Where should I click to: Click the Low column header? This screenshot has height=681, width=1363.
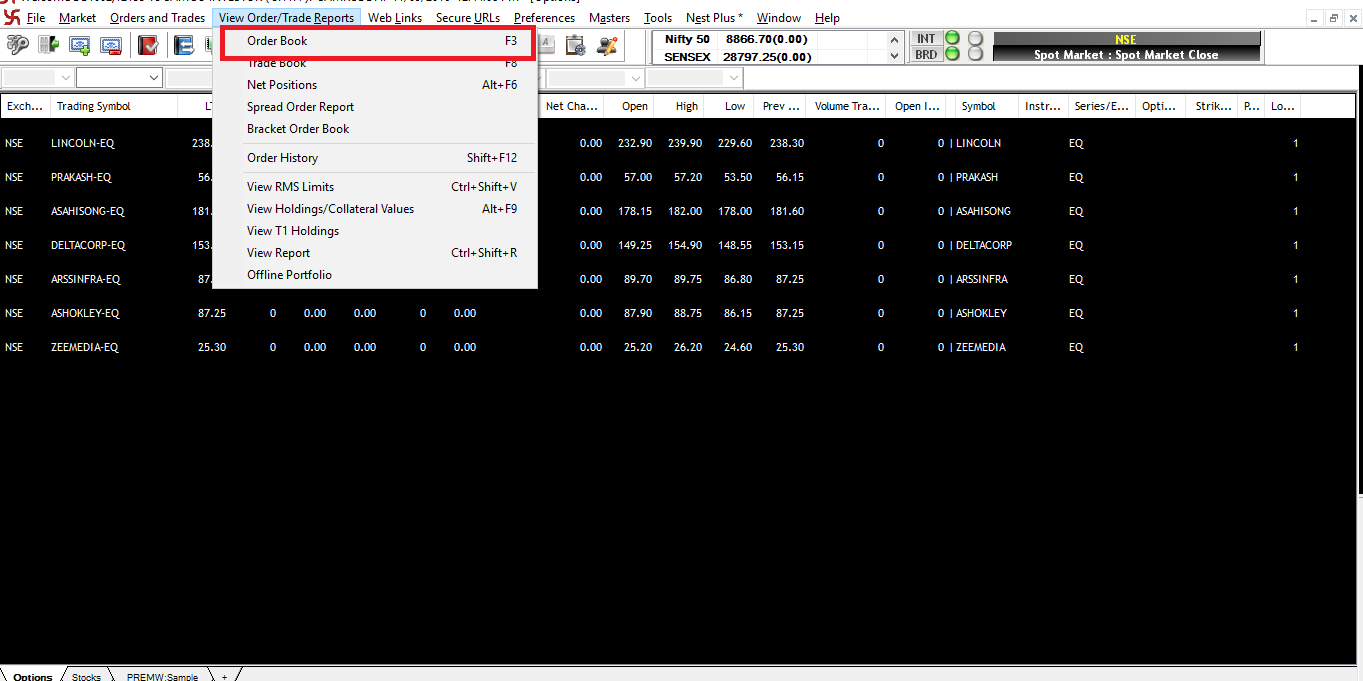(x=728, y=106)
